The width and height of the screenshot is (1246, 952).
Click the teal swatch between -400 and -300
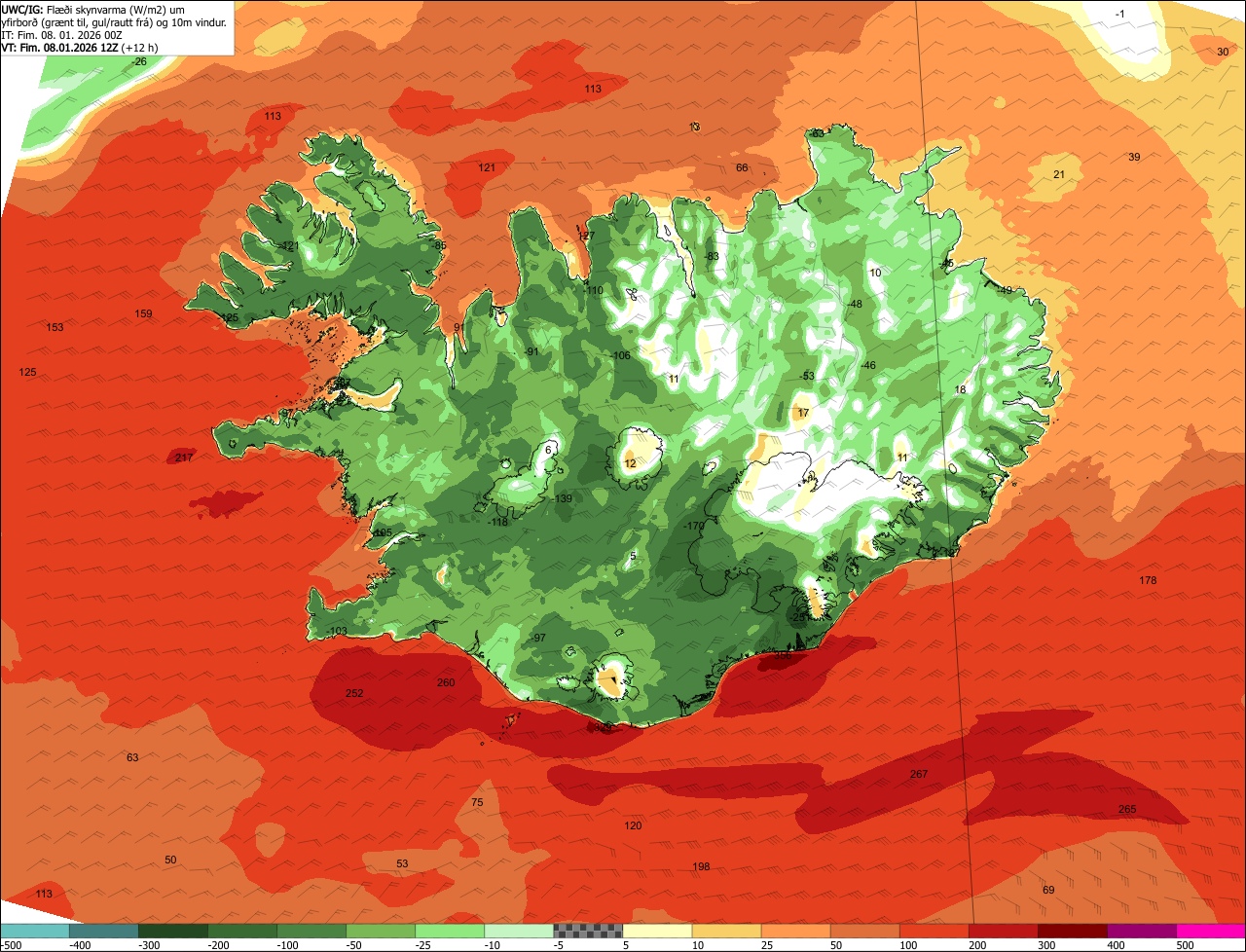(103, 932)
